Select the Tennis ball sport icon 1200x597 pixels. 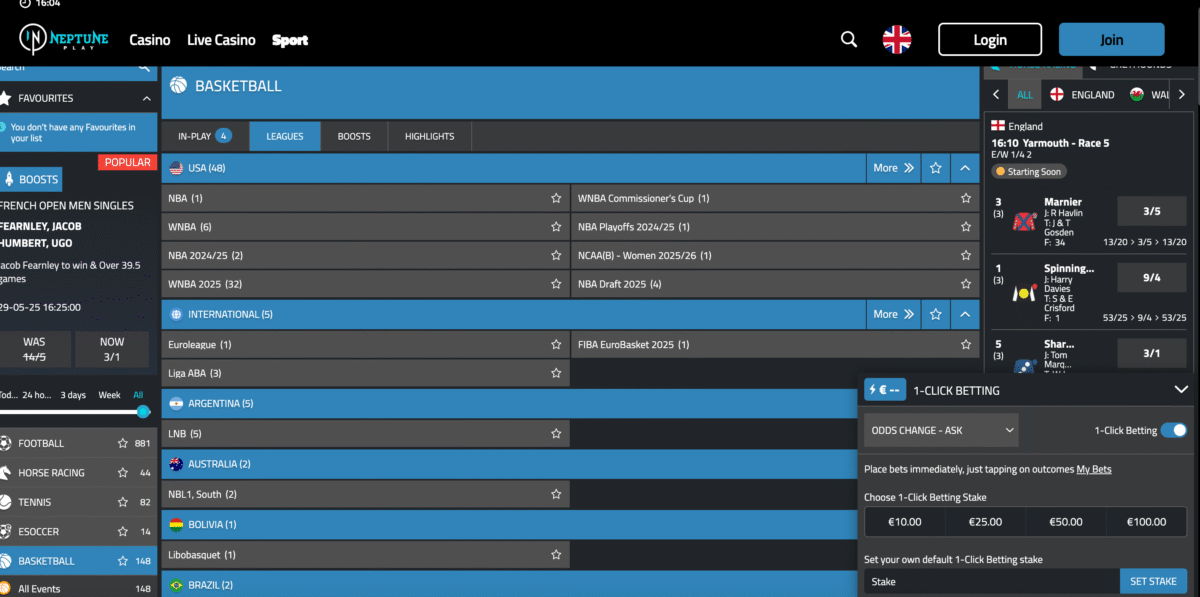point(6,502)
